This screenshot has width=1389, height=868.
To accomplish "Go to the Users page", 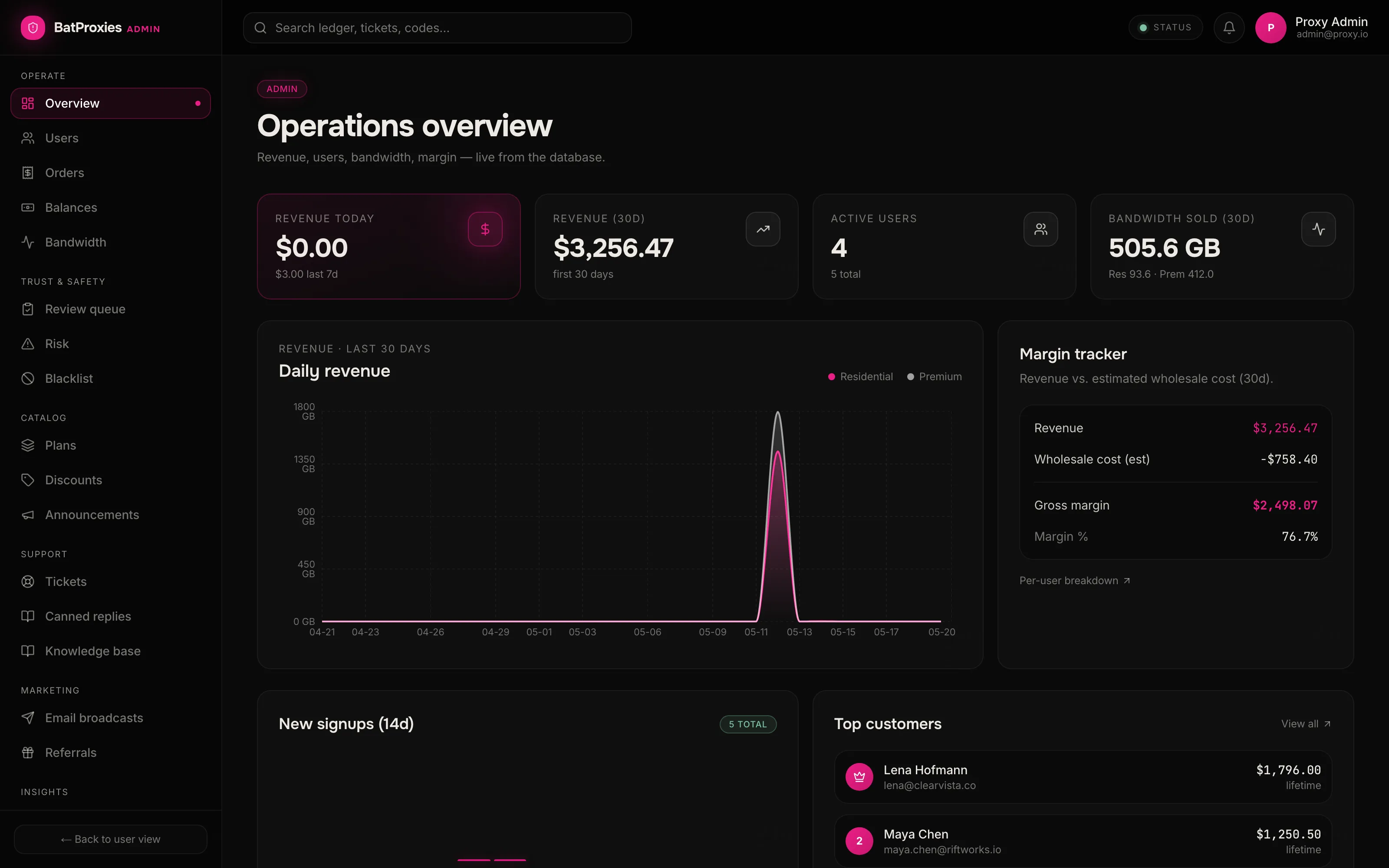I will tap(110, 138).
